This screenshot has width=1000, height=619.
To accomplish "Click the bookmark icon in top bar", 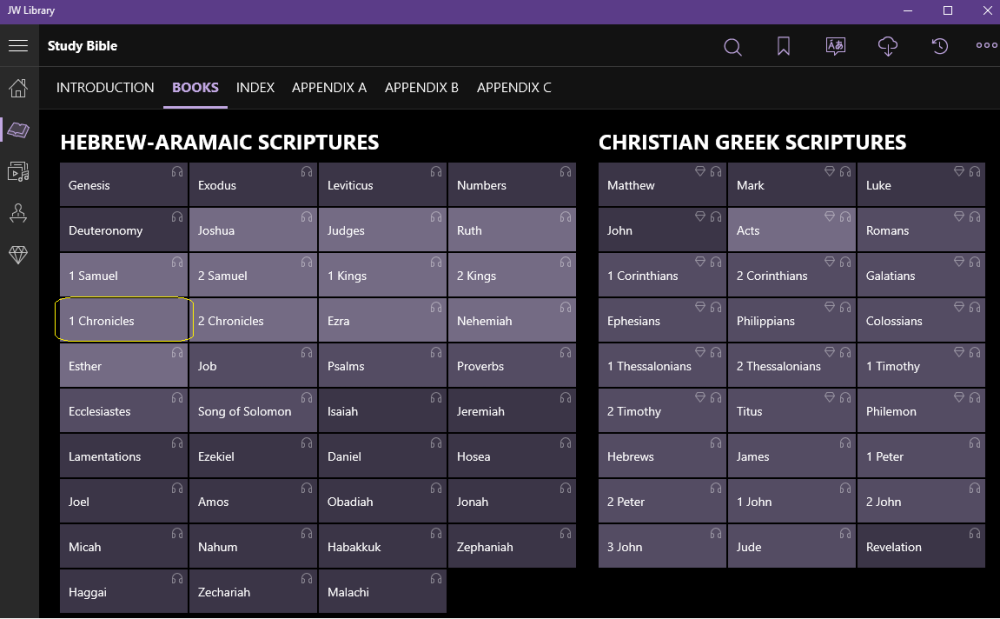I will click(x=784, y=47).
